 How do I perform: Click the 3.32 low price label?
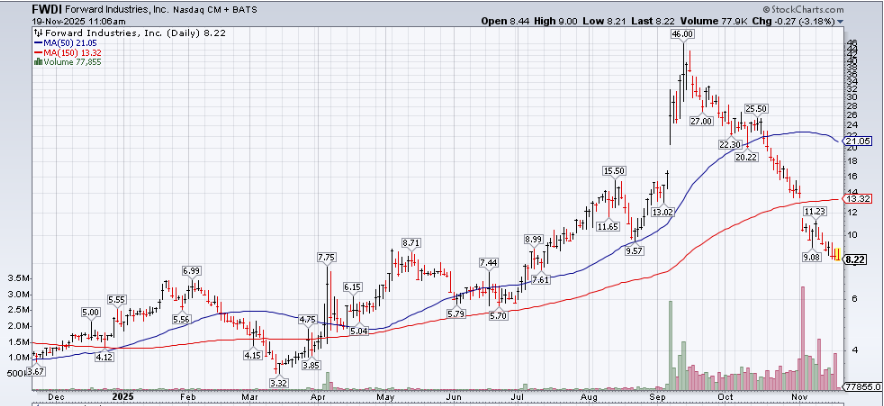(279, 382)
